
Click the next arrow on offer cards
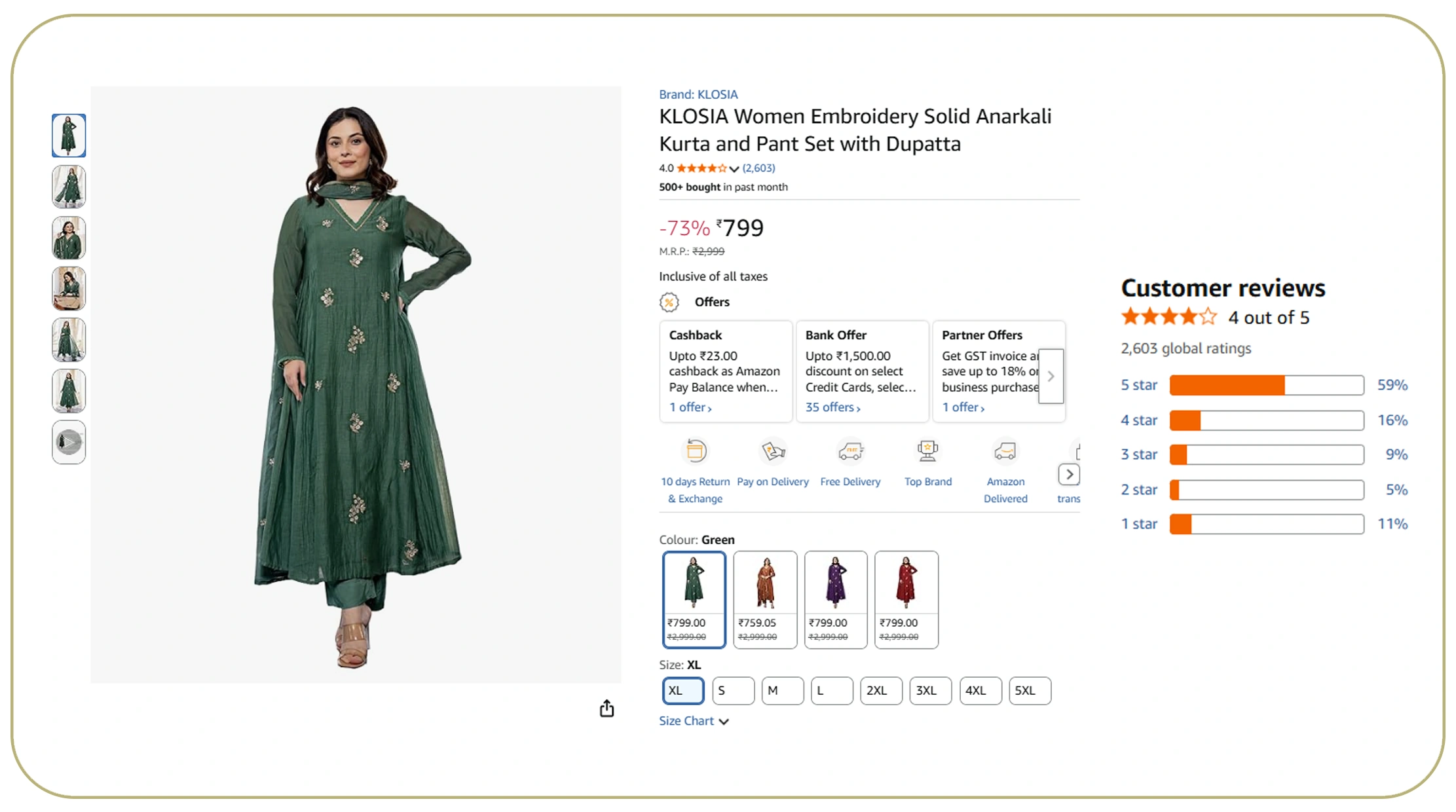pyautogui.click(x=1051, y=377)
